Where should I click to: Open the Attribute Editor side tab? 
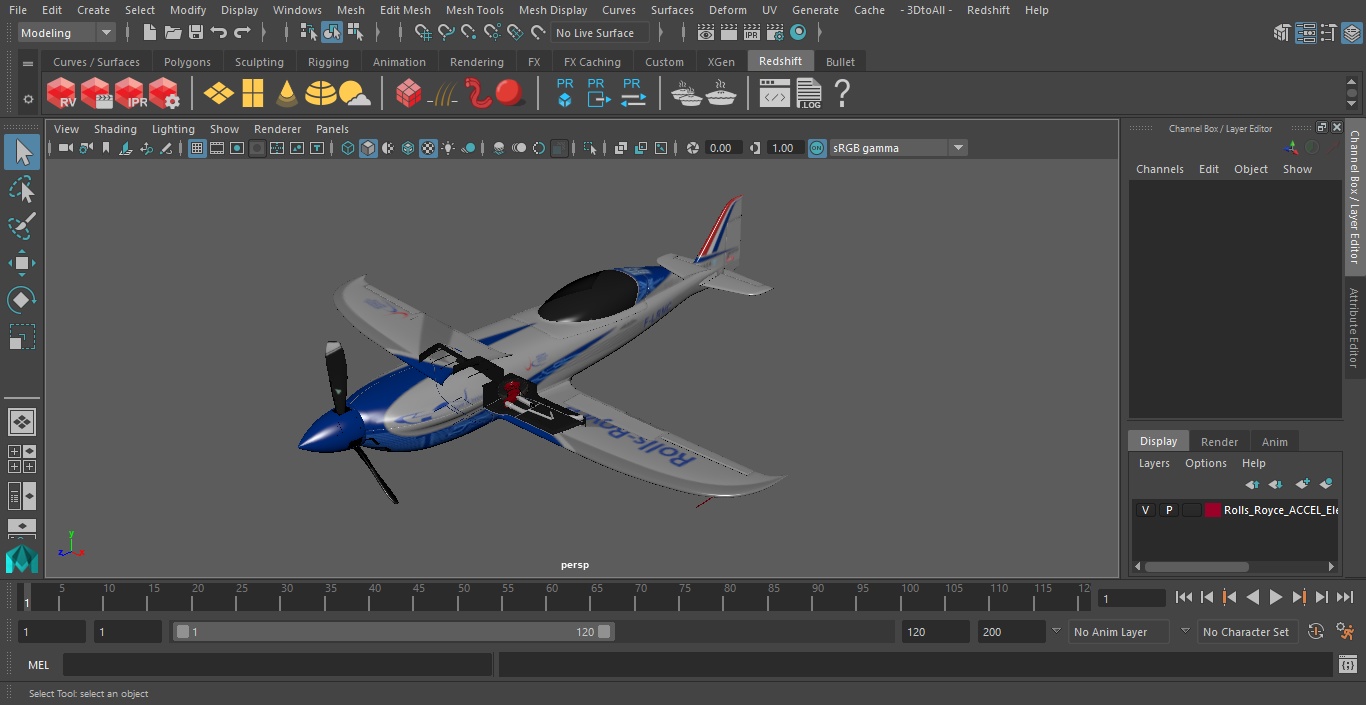tap(1354, 328)
